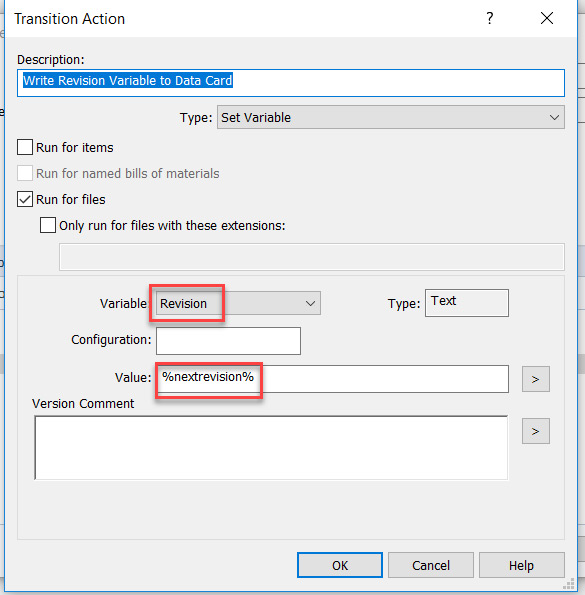Click the Value field containing %nextrevision%
This screenshot has width=585, height=595.
click(x=332, y=379)
